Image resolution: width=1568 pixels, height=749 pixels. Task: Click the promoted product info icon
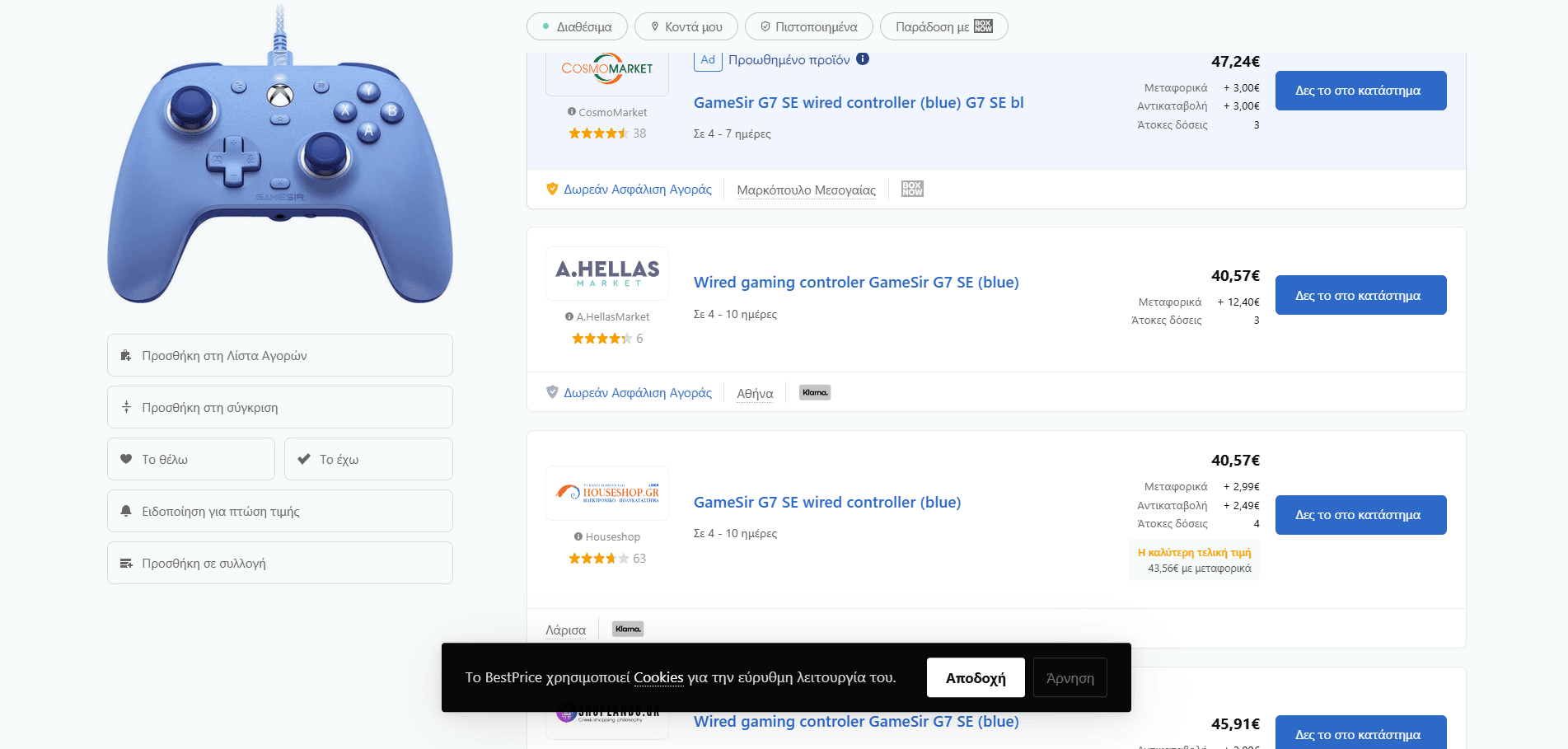pyautogui.click(x=863, y=59)
